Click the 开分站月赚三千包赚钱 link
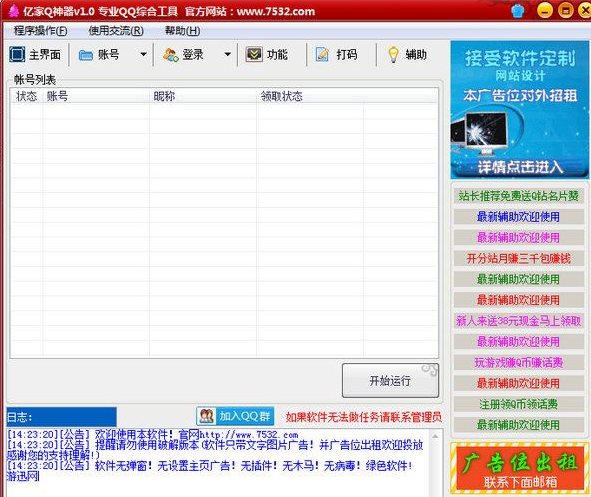Viewport: 591px width, 497px height. [518, 258]
